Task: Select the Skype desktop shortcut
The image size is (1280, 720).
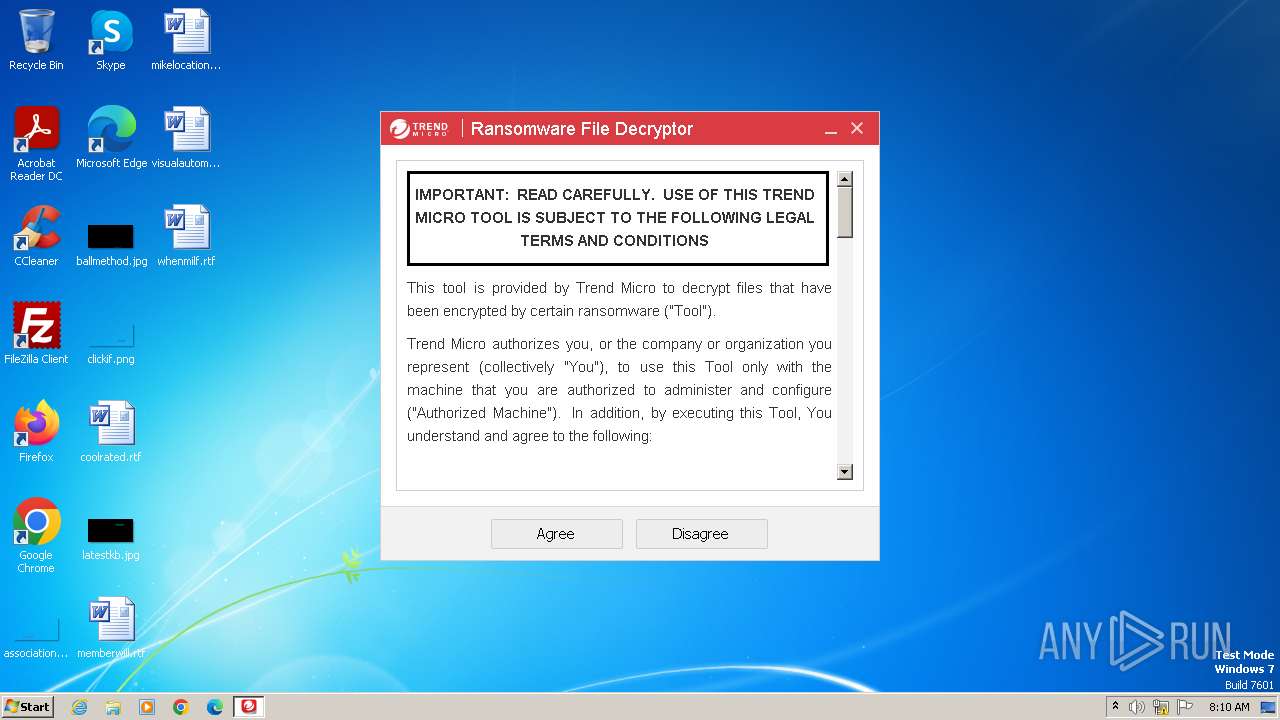Action: tap(110, 41)
